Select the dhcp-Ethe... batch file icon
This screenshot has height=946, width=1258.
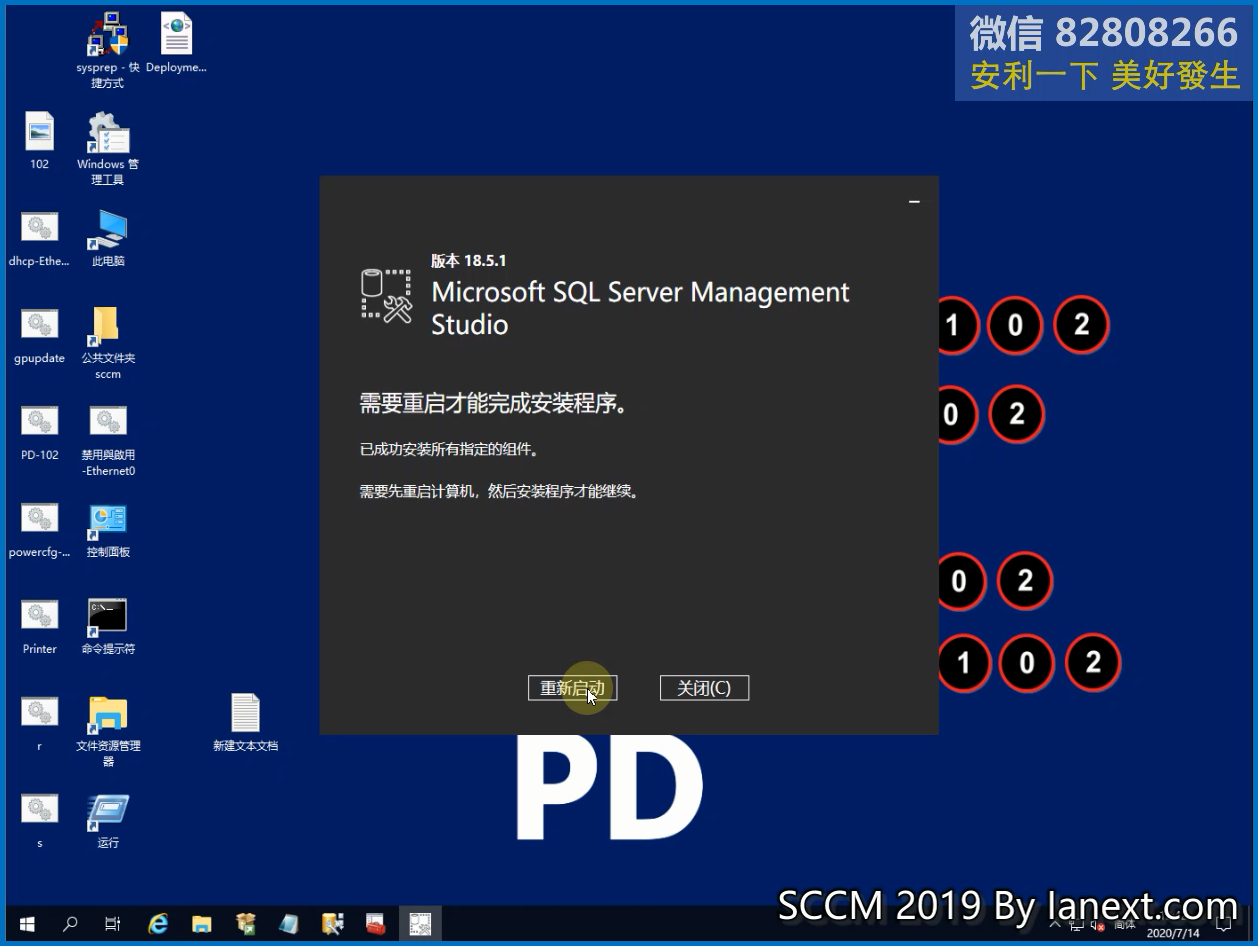click(40, 238)
